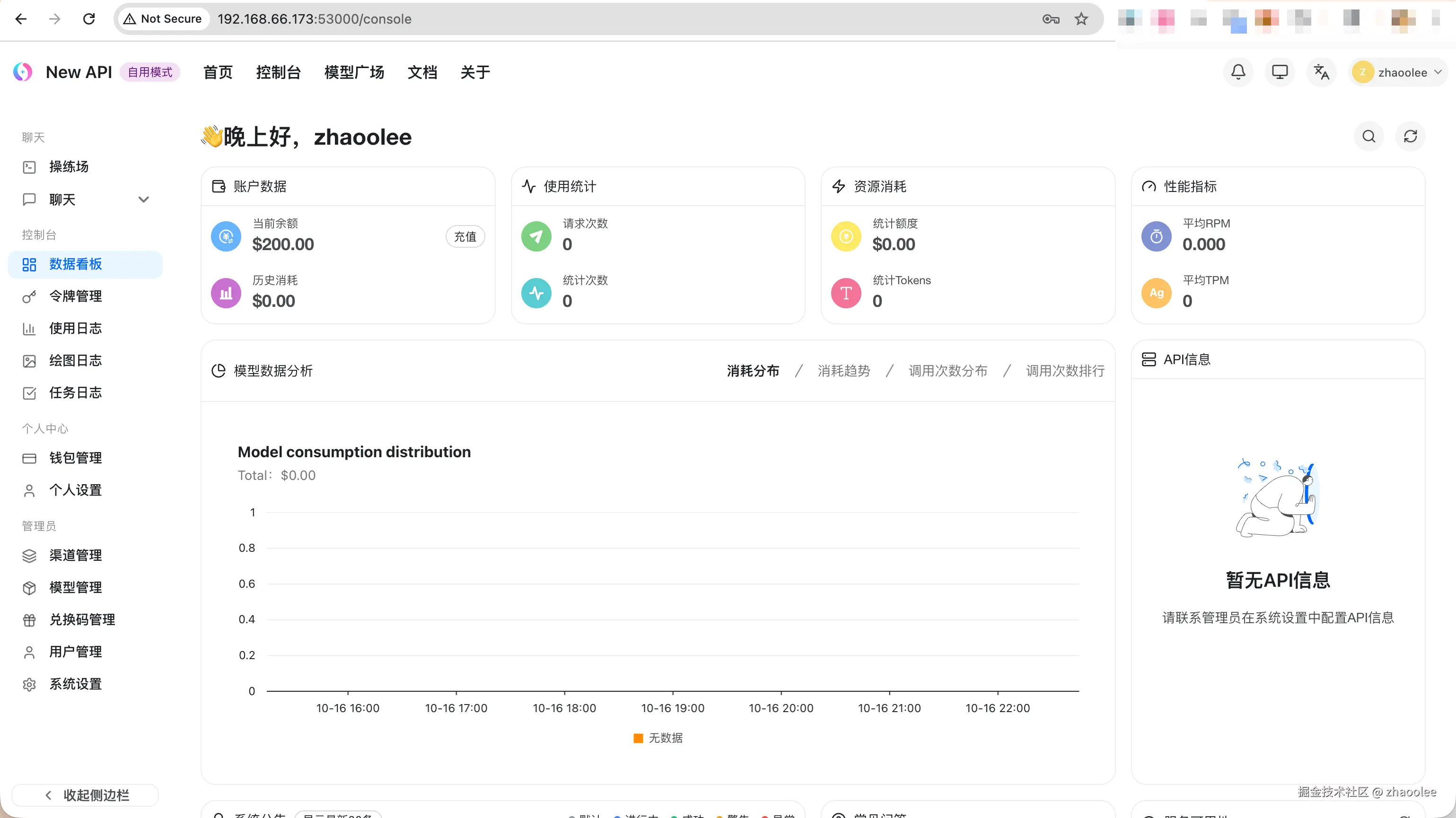Click the dashboard search icon
1456x818 pixels.
pos(1368,136)
